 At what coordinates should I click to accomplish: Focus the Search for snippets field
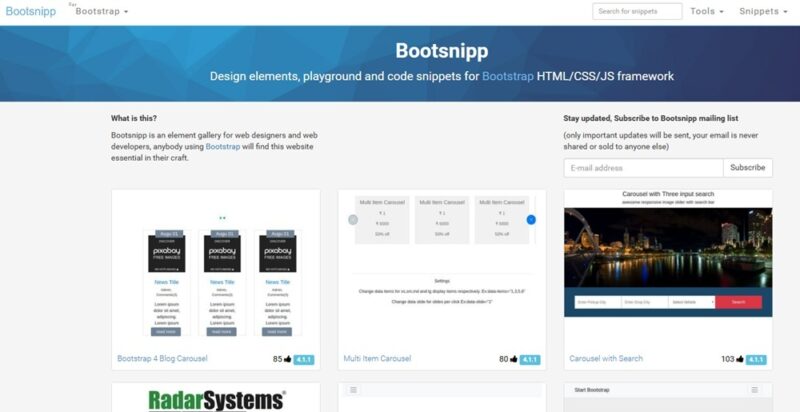tap(637, 11)
